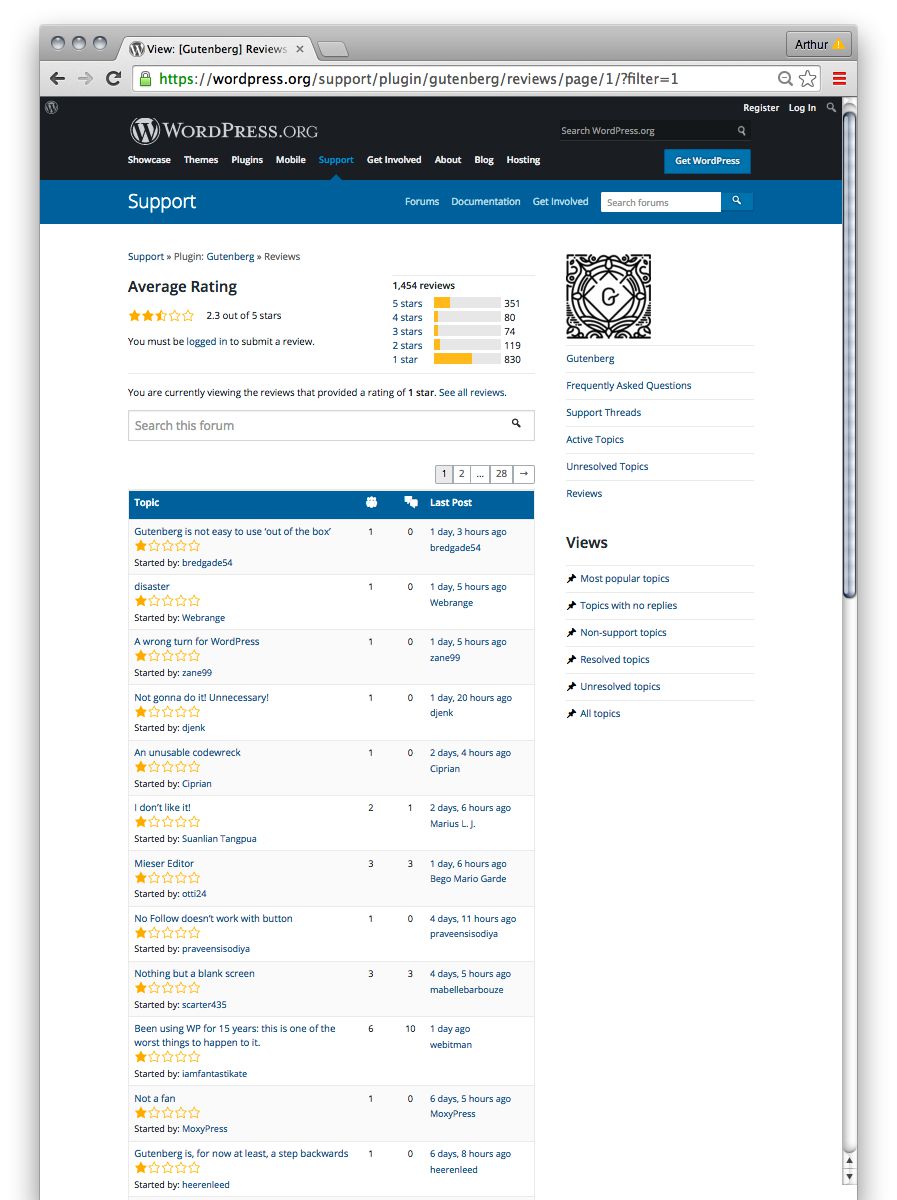Click the Gutenberg plugin logo image

coord(608,296)
